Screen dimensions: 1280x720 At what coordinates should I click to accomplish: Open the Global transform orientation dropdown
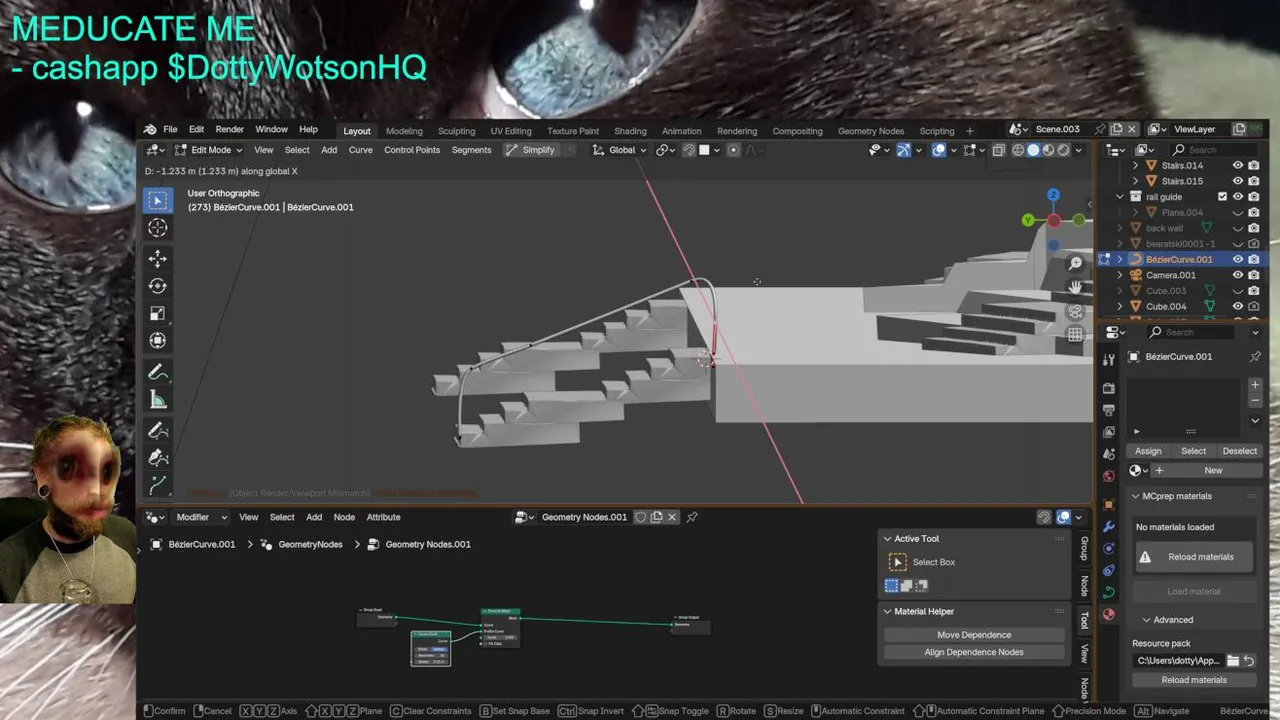619,150
